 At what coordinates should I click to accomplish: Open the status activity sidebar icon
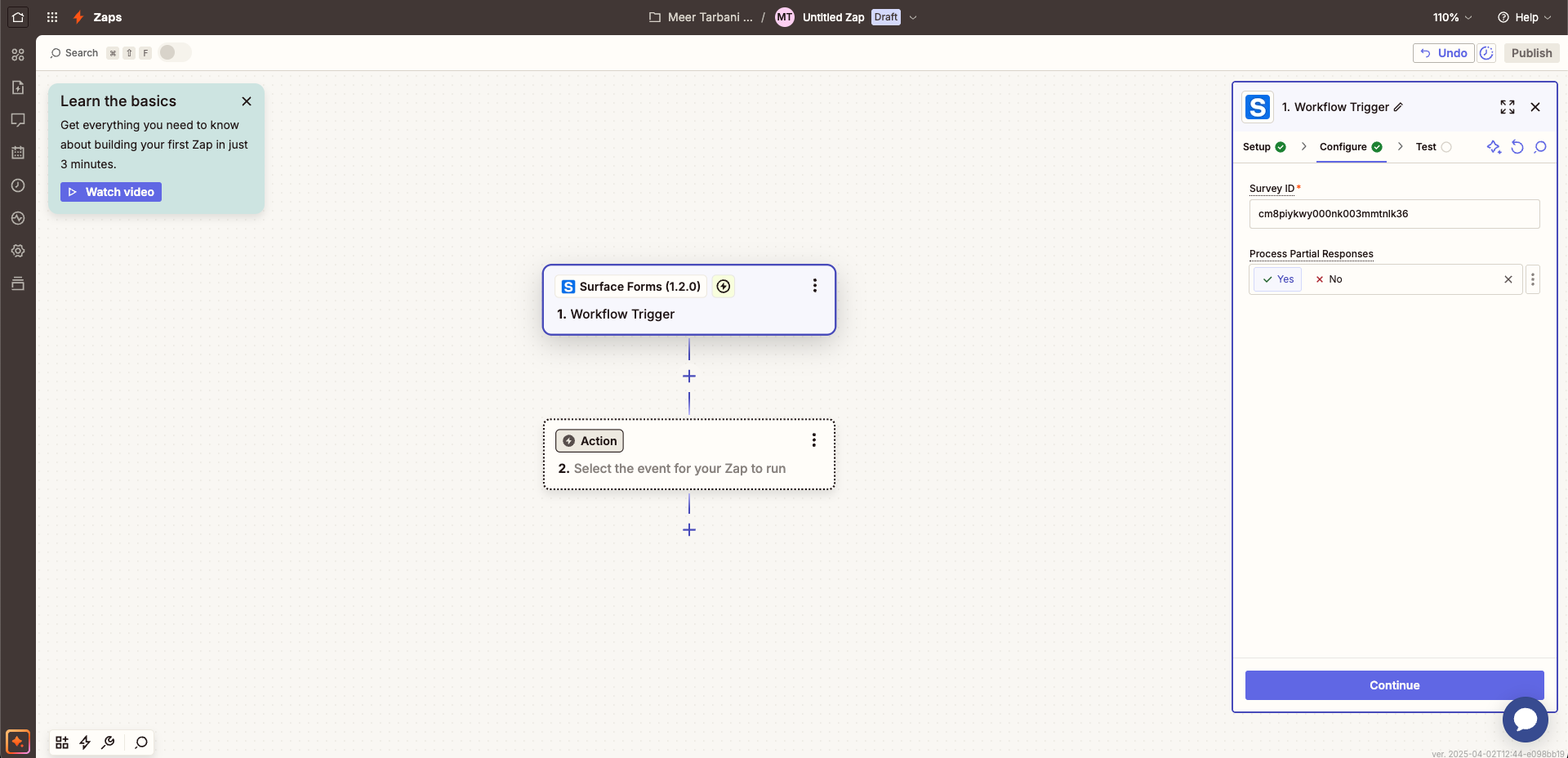pyautogui.click(x=18, y=218)
